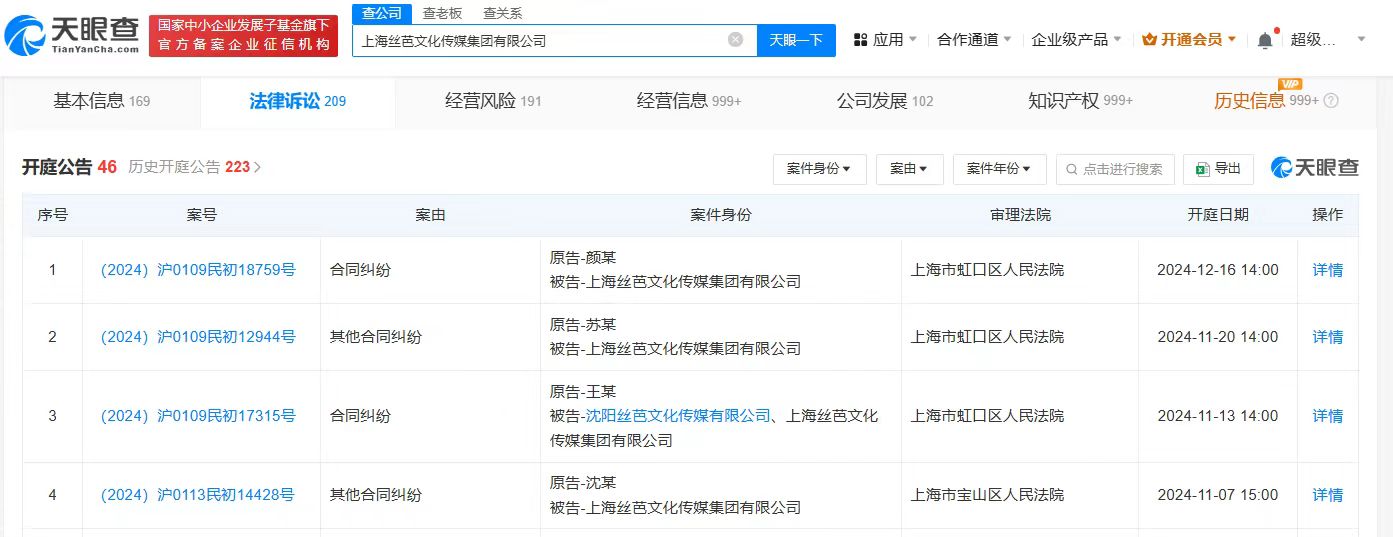Open the 经营风险 tab
The height and width of the screenshot is (537, 1393).
point(493,101)
